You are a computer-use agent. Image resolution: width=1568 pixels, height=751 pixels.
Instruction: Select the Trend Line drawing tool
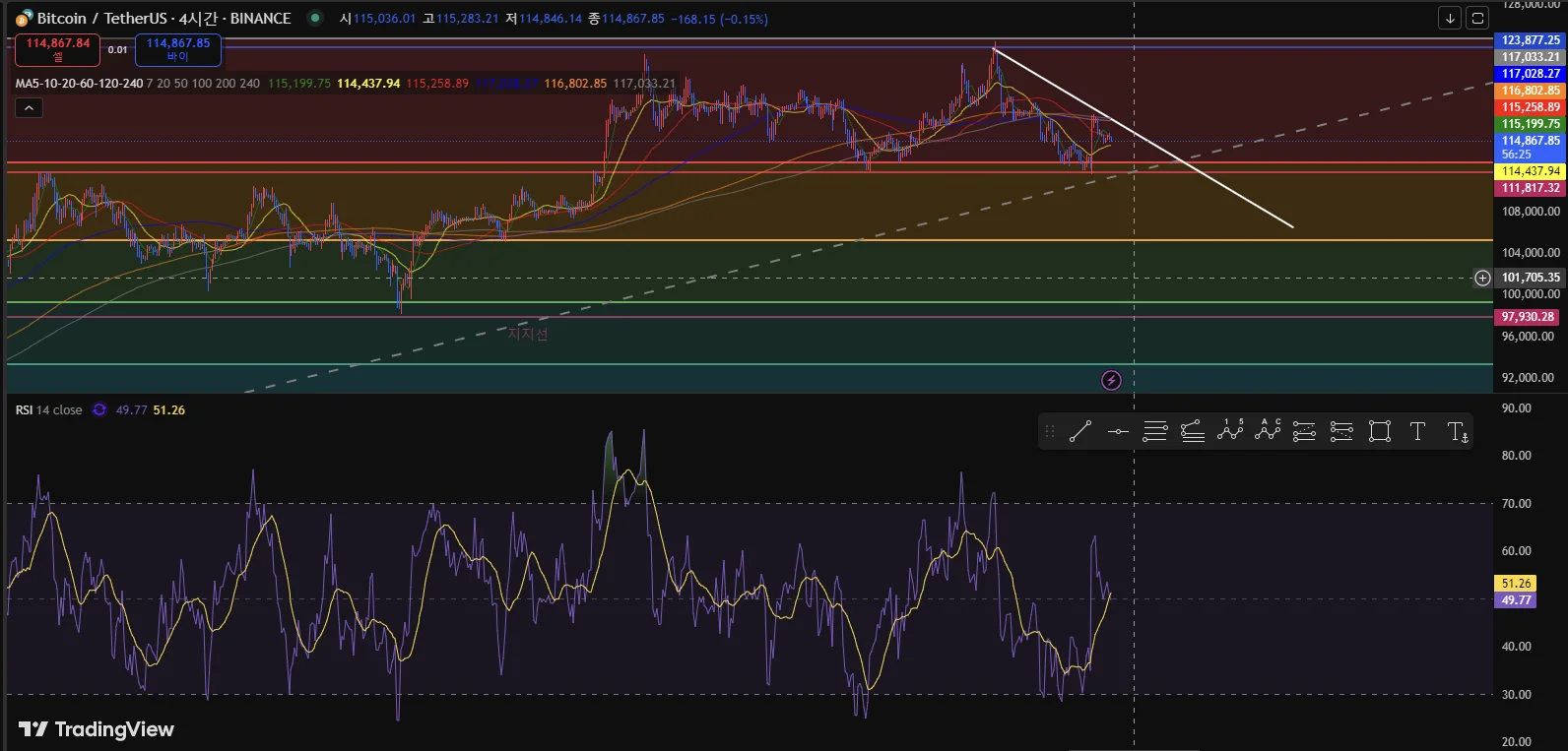(1080, 431)
